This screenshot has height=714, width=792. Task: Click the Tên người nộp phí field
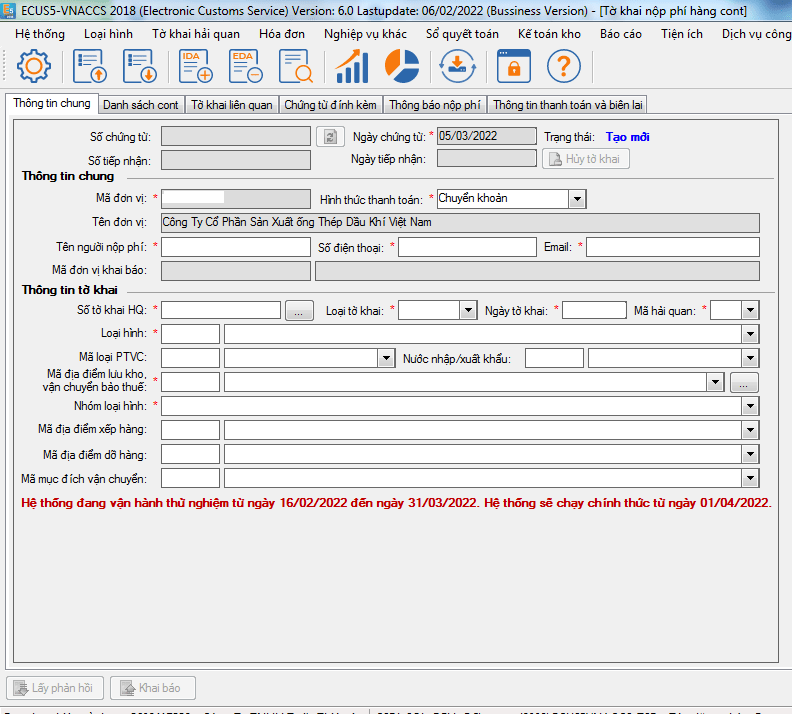(236, 247)
